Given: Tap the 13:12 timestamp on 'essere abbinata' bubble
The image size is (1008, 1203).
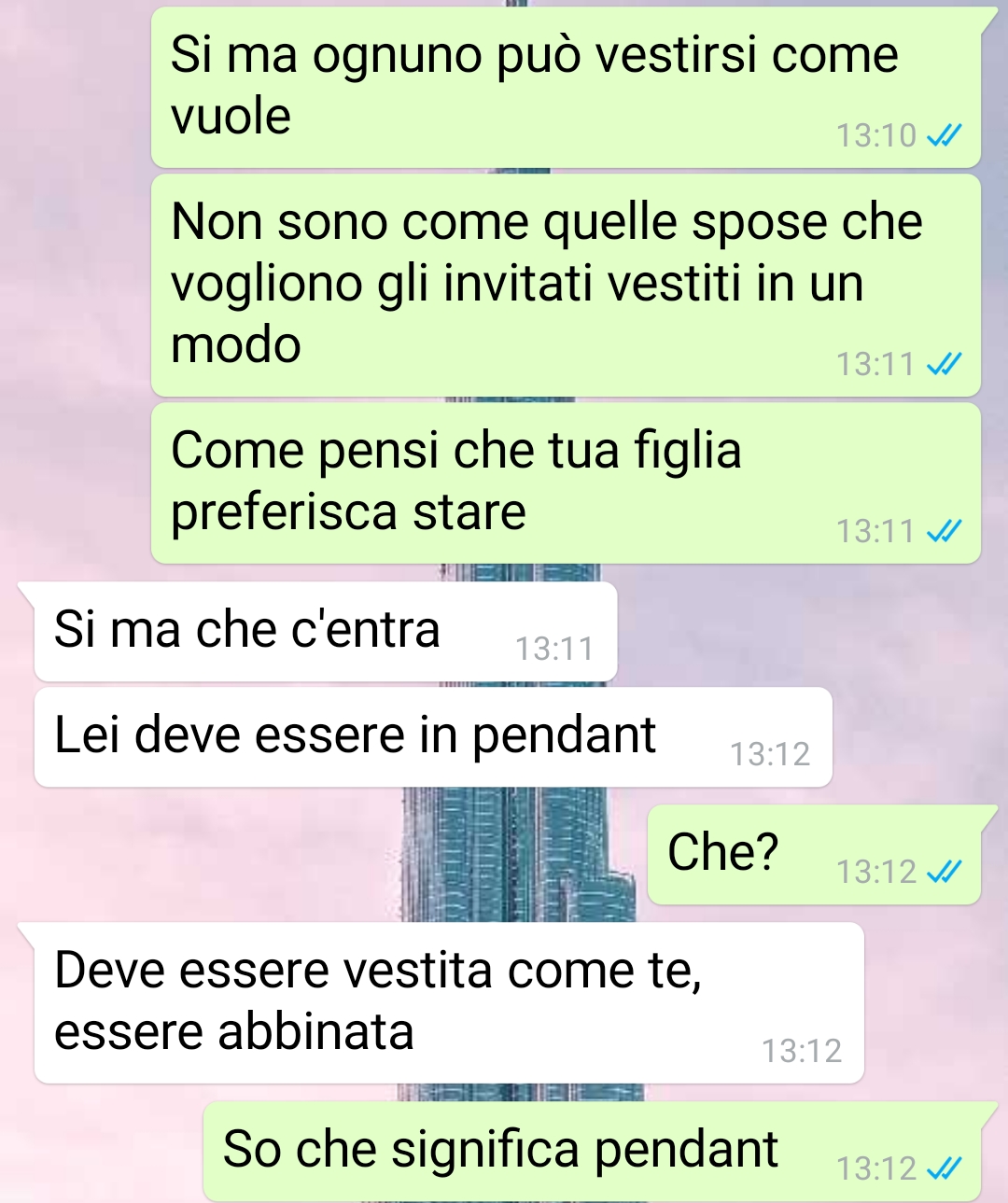Looking at the screenshot, I should click(x=802, y=1051).
